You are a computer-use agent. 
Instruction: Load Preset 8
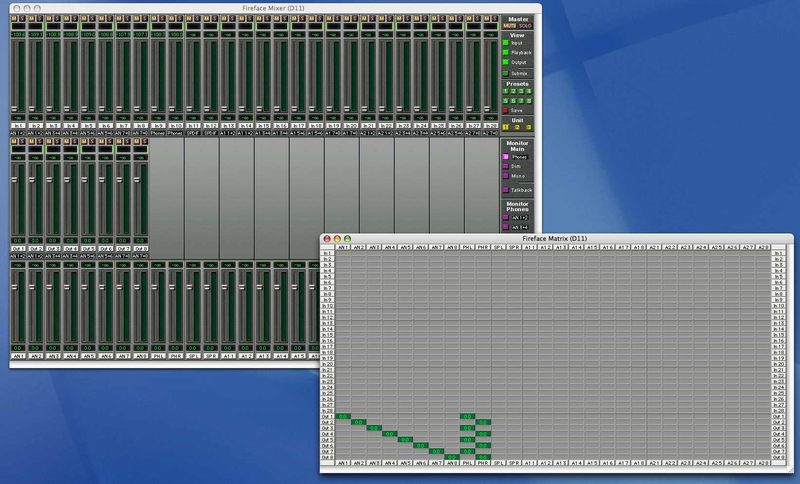coord(529,100)
